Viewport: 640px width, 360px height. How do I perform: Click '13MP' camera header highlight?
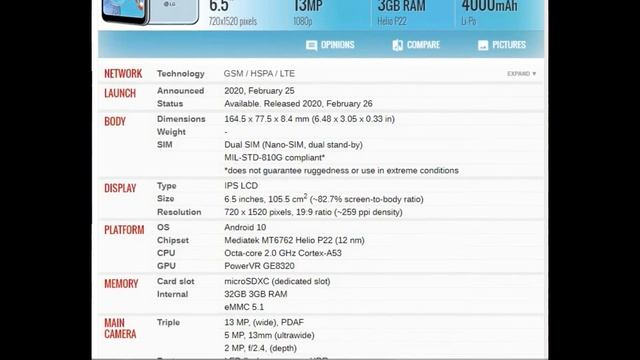click(308, 6)
